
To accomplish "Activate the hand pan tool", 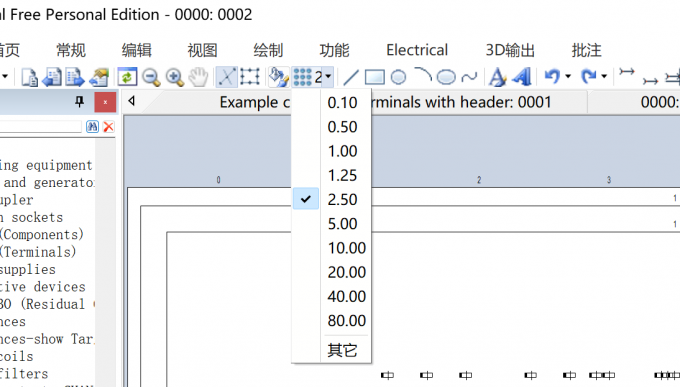I will pyautogui.click(x=199, y=77).
